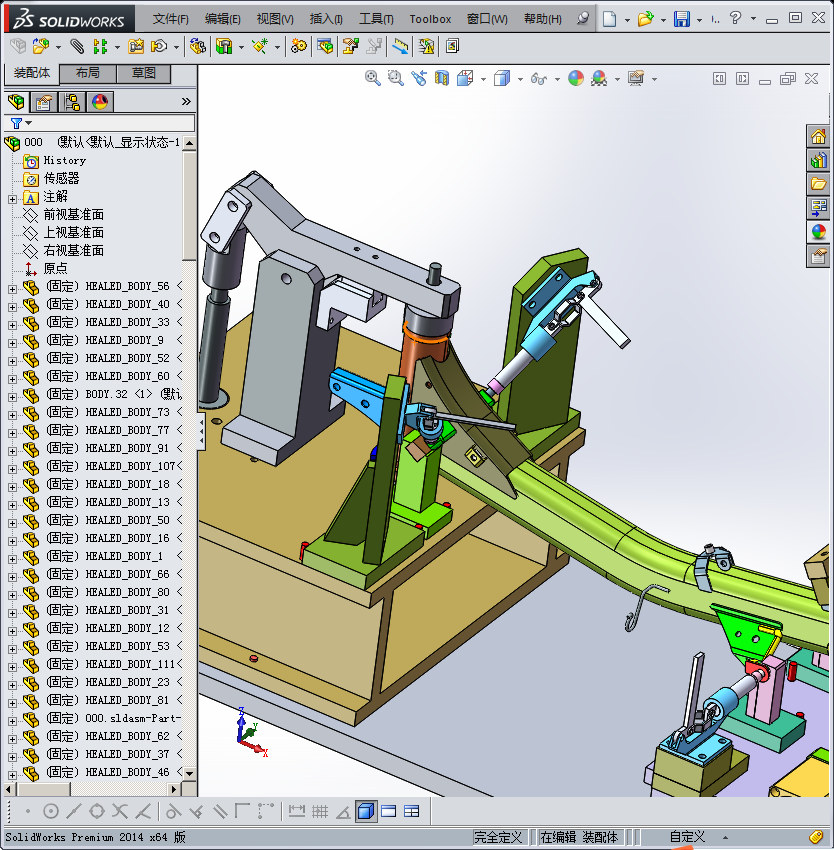Viewport: 834px width, 850px height.
Task: Open the DisplayManager tab in left panel
Action: [100, 101]
